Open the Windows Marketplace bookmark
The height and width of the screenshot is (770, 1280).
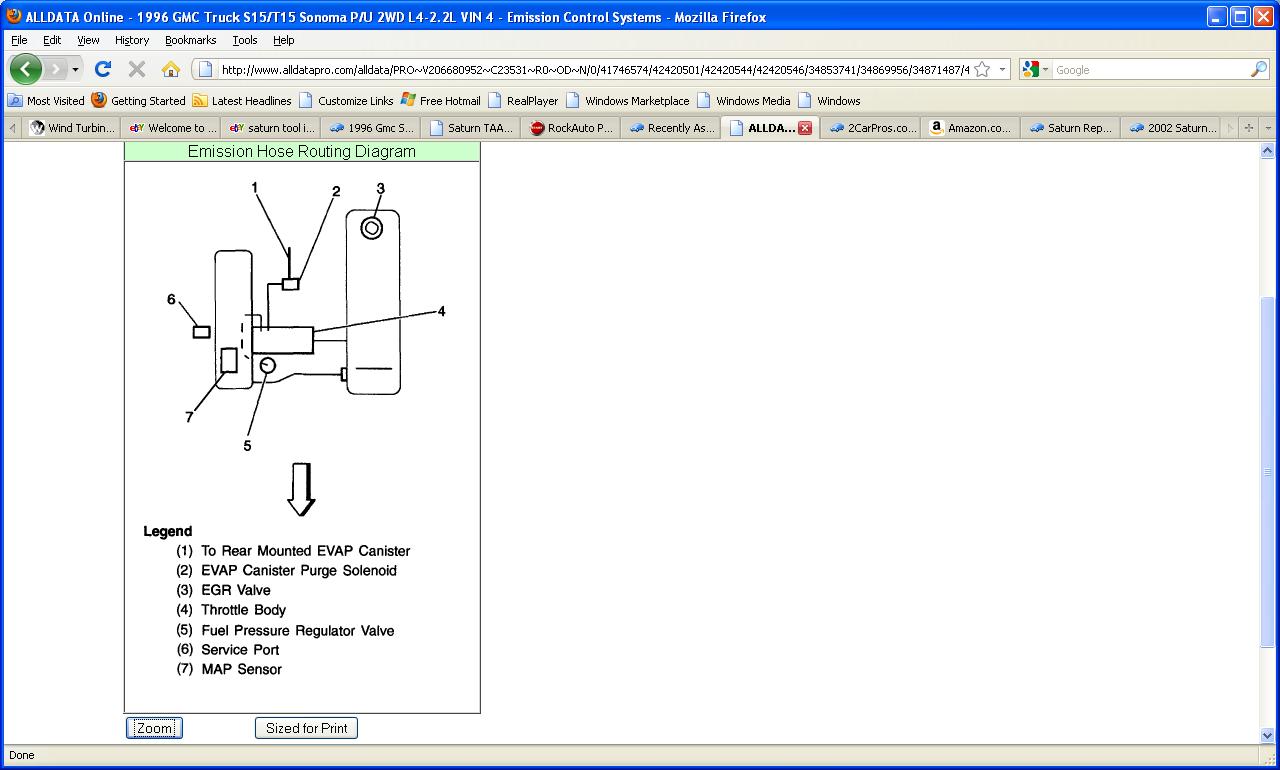[628, 100]
